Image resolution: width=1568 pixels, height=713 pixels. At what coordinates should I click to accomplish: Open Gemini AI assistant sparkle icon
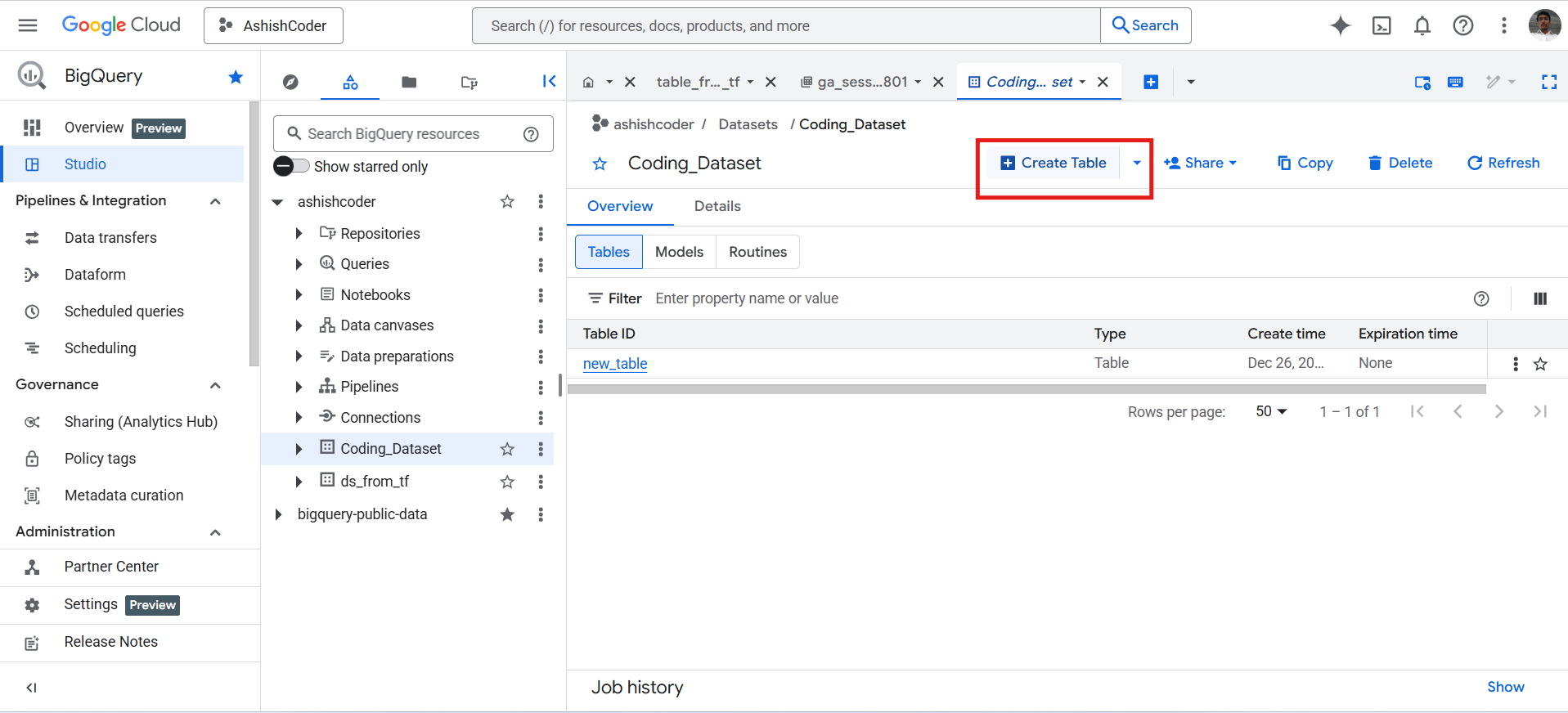[1341, 25]
